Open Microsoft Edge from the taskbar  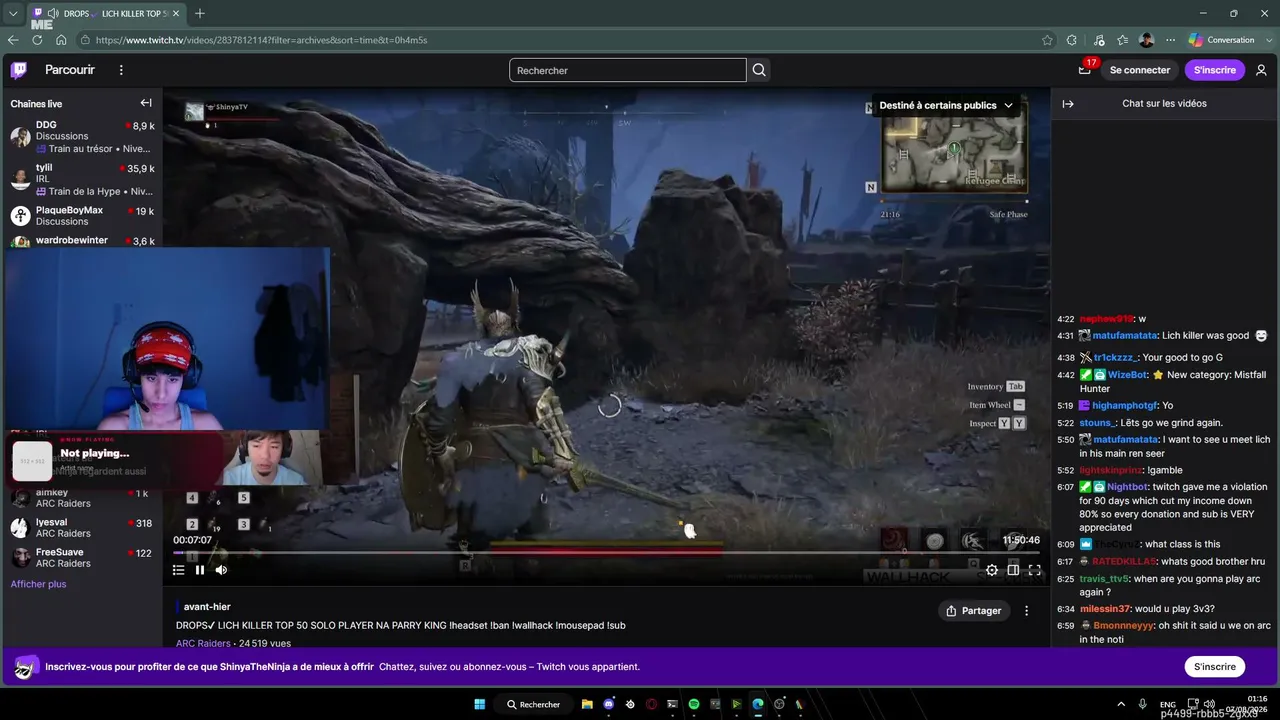758,704
